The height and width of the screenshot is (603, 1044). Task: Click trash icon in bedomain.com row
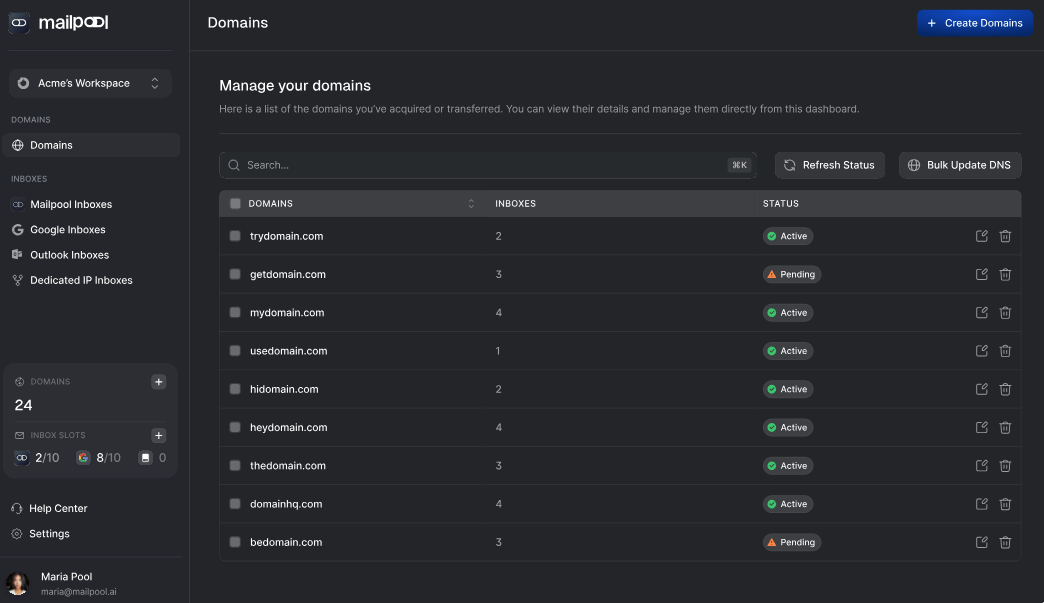[1005, 542]
